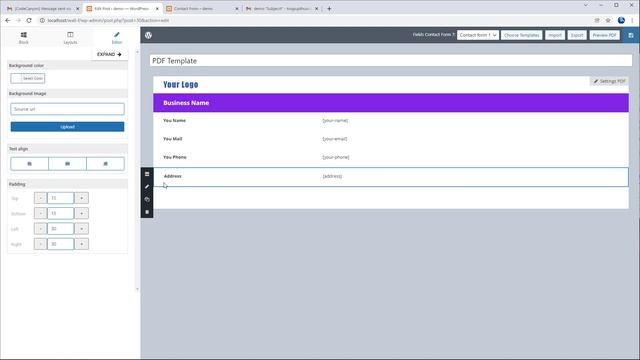Open browser three-dot menu

pos(632,20)
